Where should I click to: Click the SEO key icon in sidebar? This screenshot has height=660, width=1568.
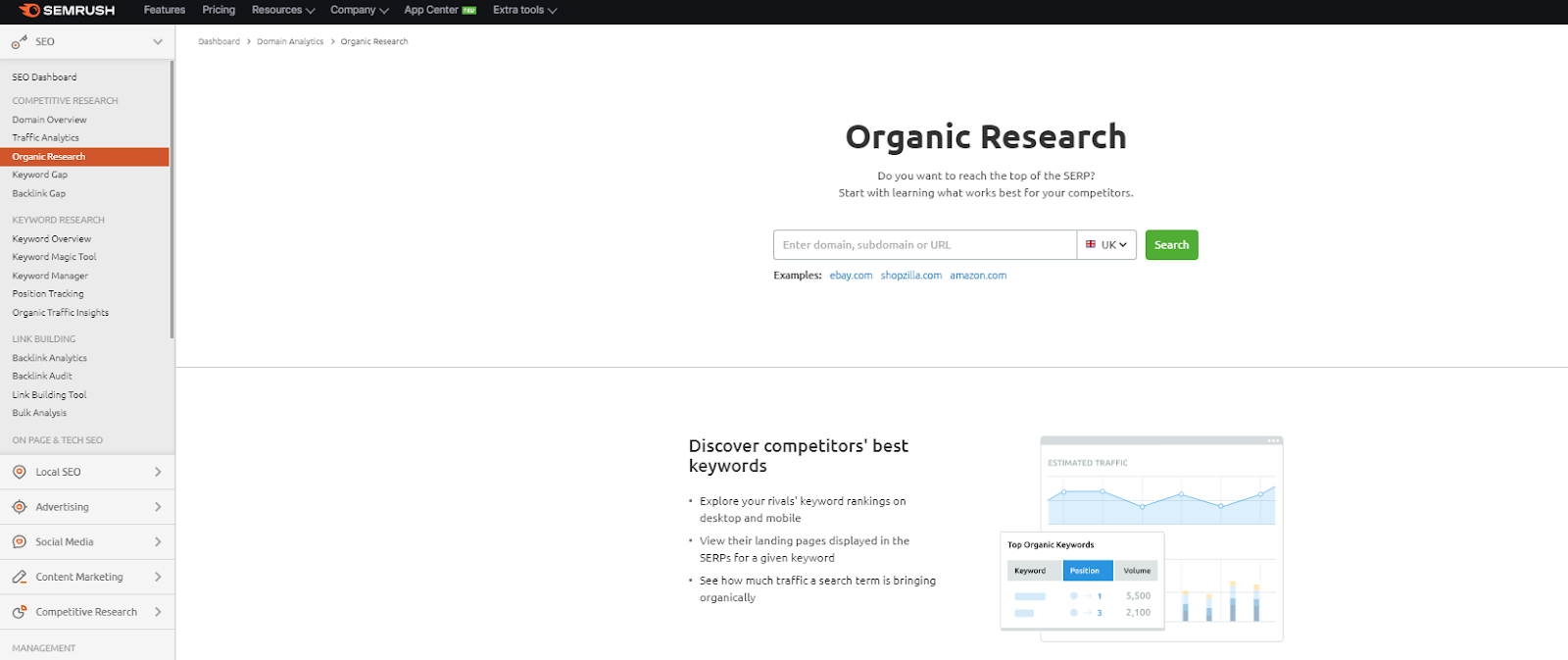19,42
